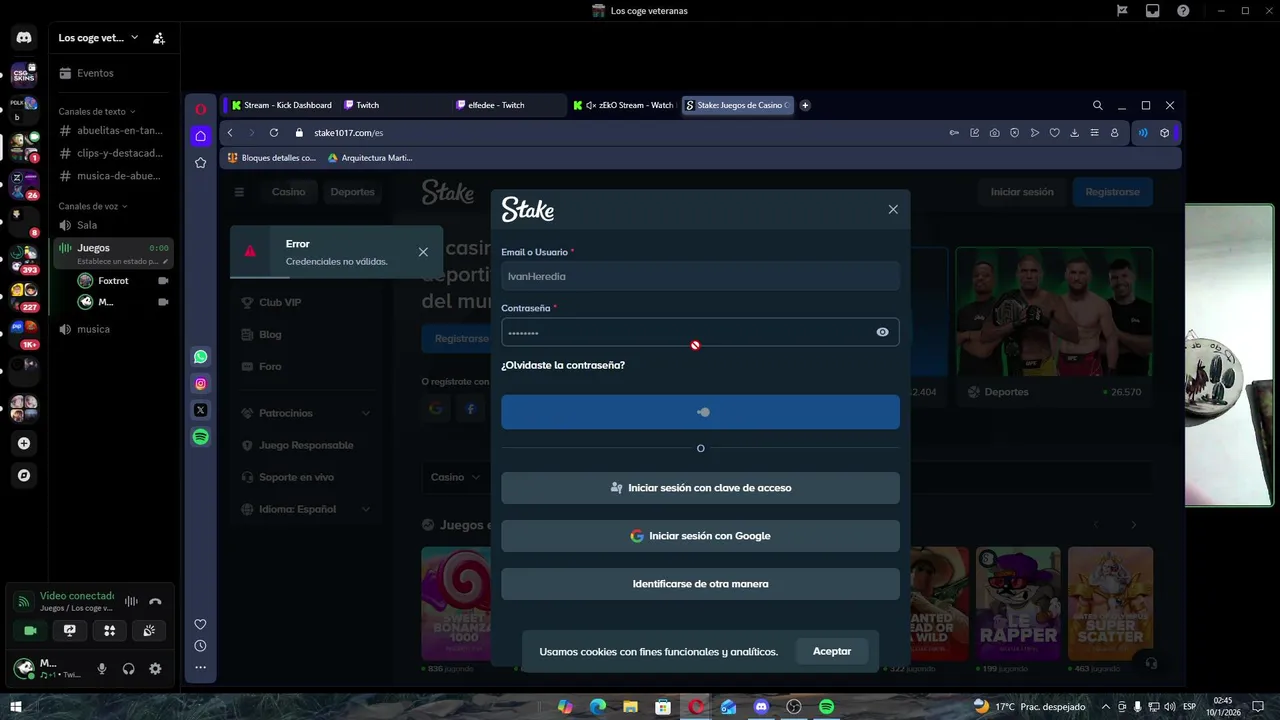Add a server with plus icon
This screenshot has height=720, width=1280.
click(x=24, y=443)
